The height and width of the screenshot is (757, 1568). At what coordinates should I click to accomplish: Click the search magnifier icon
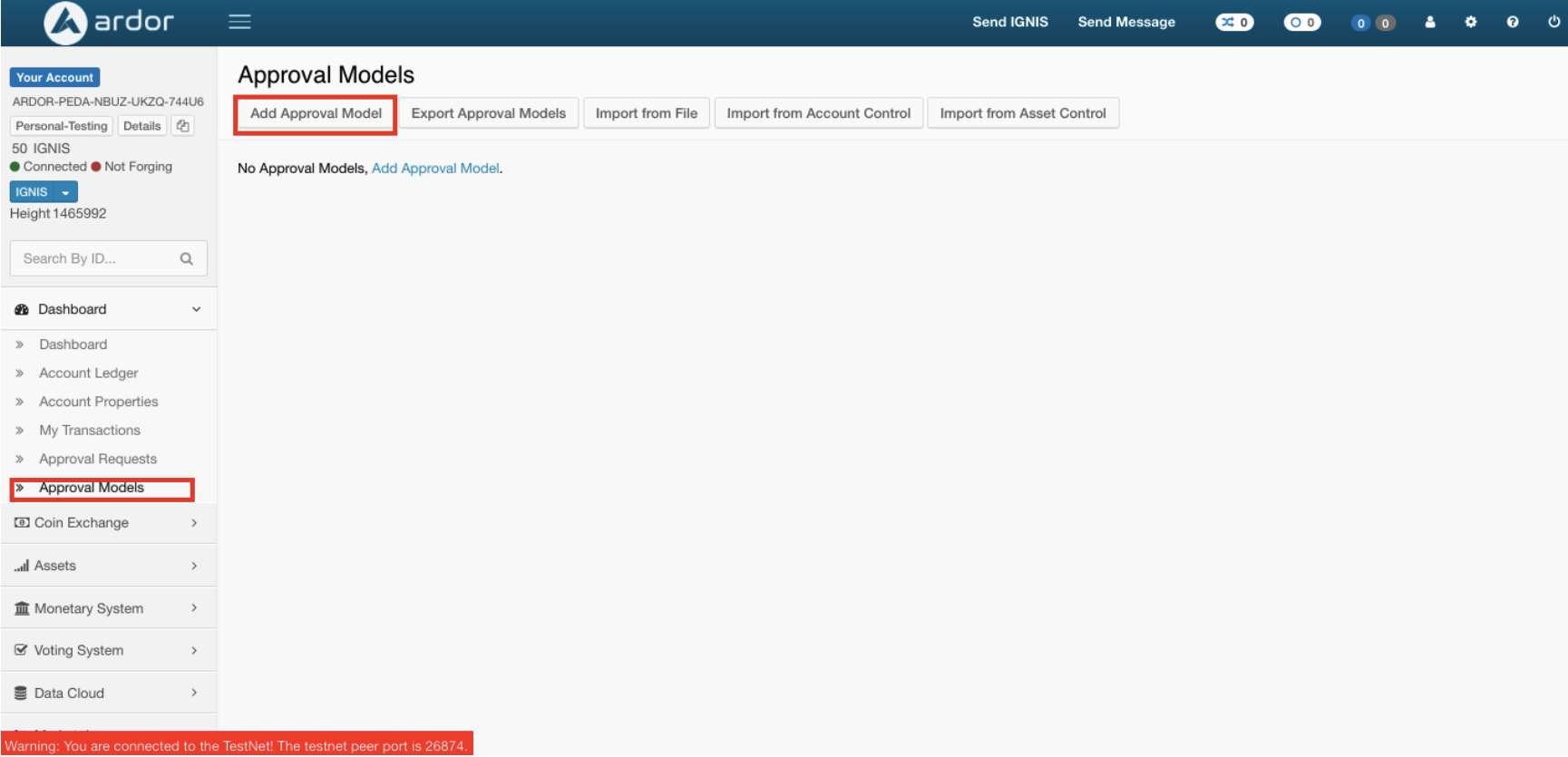(x=187, y=259)
